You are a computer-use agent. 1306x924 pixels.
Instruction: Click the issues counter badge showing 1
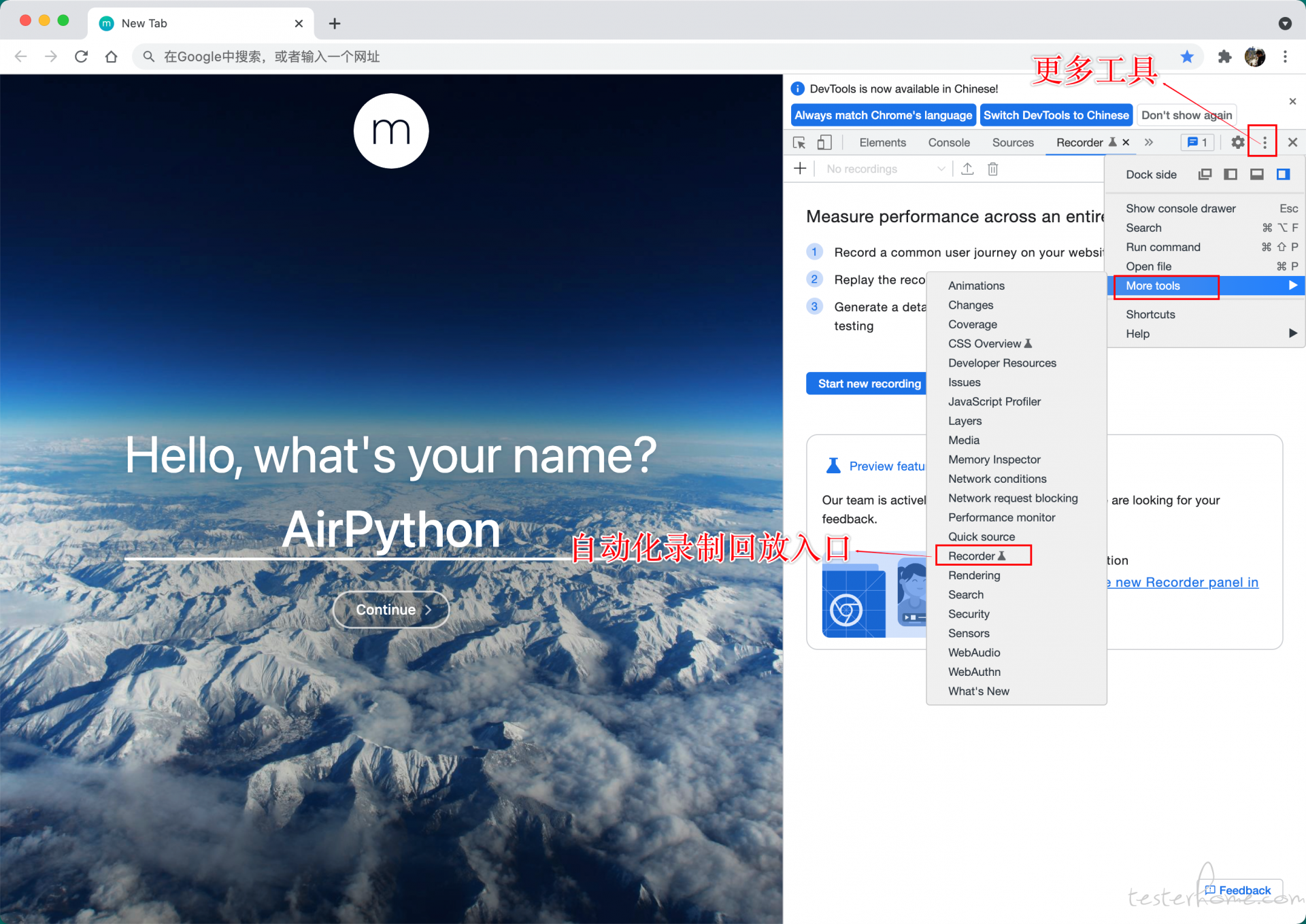(1198, 143)
